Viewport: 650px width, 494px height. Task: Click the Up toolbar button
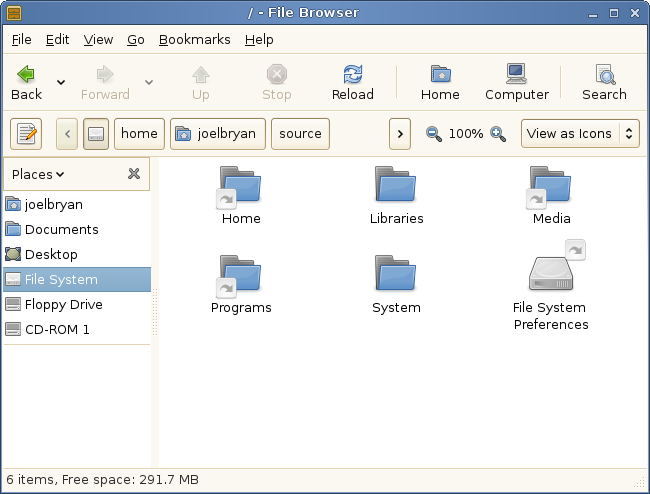[201, 82]
